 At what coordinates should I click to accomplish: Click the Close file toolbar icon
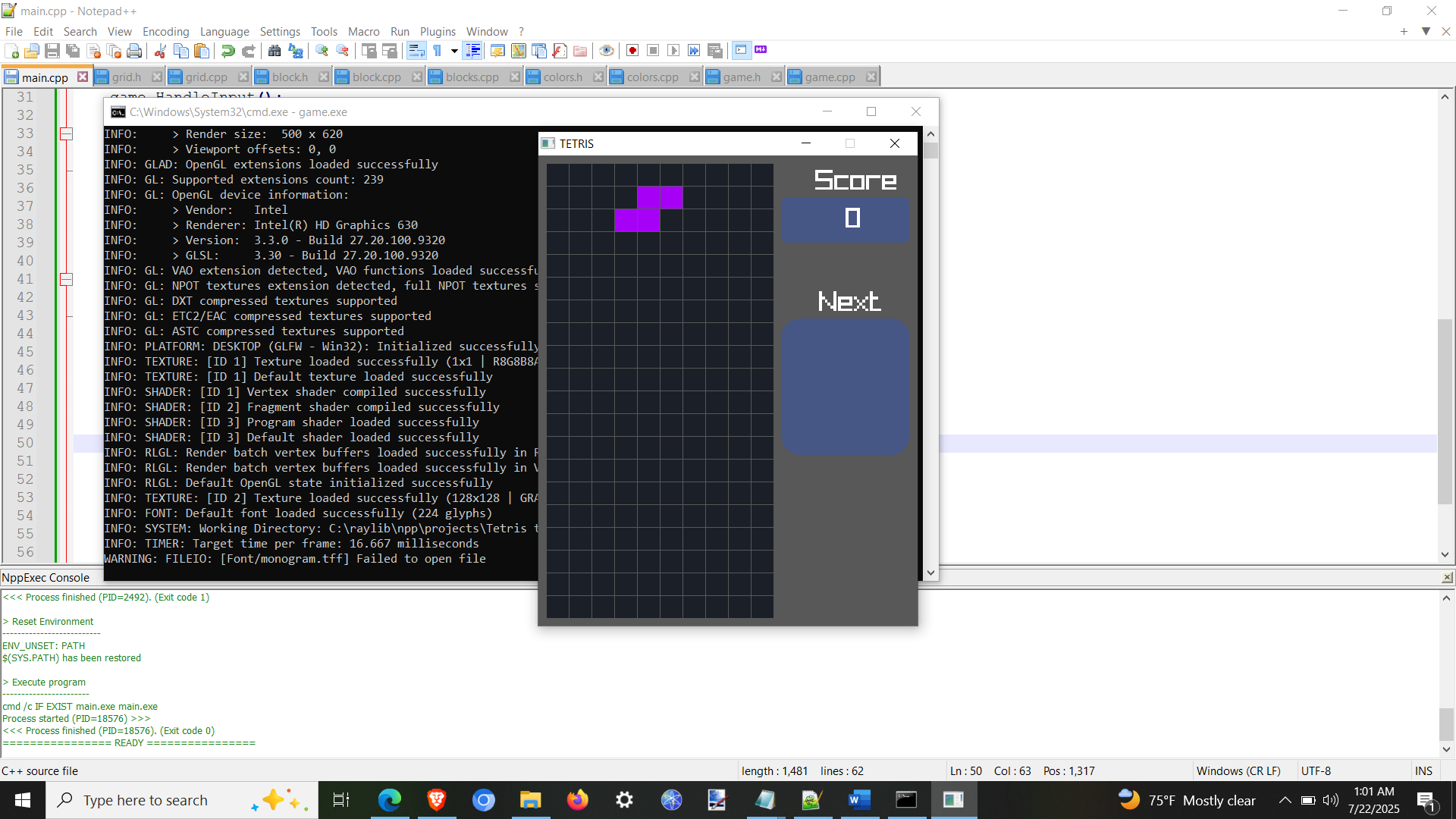(94, 51)
